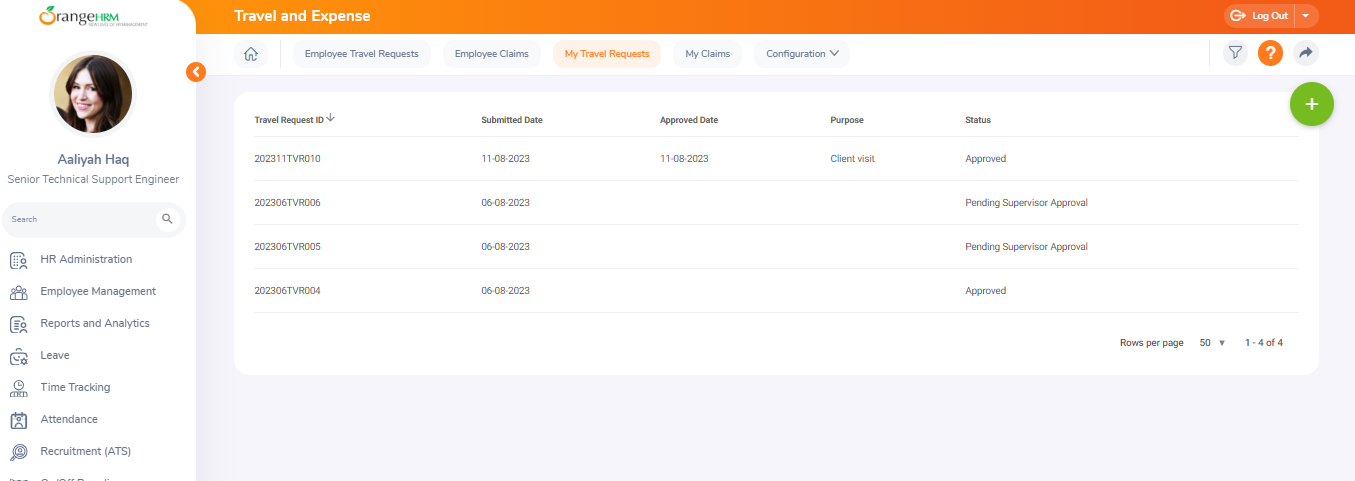The image size is (1355, 481).
Task: Click Approved status of 202306TVR004
Action: click(985, 291)
